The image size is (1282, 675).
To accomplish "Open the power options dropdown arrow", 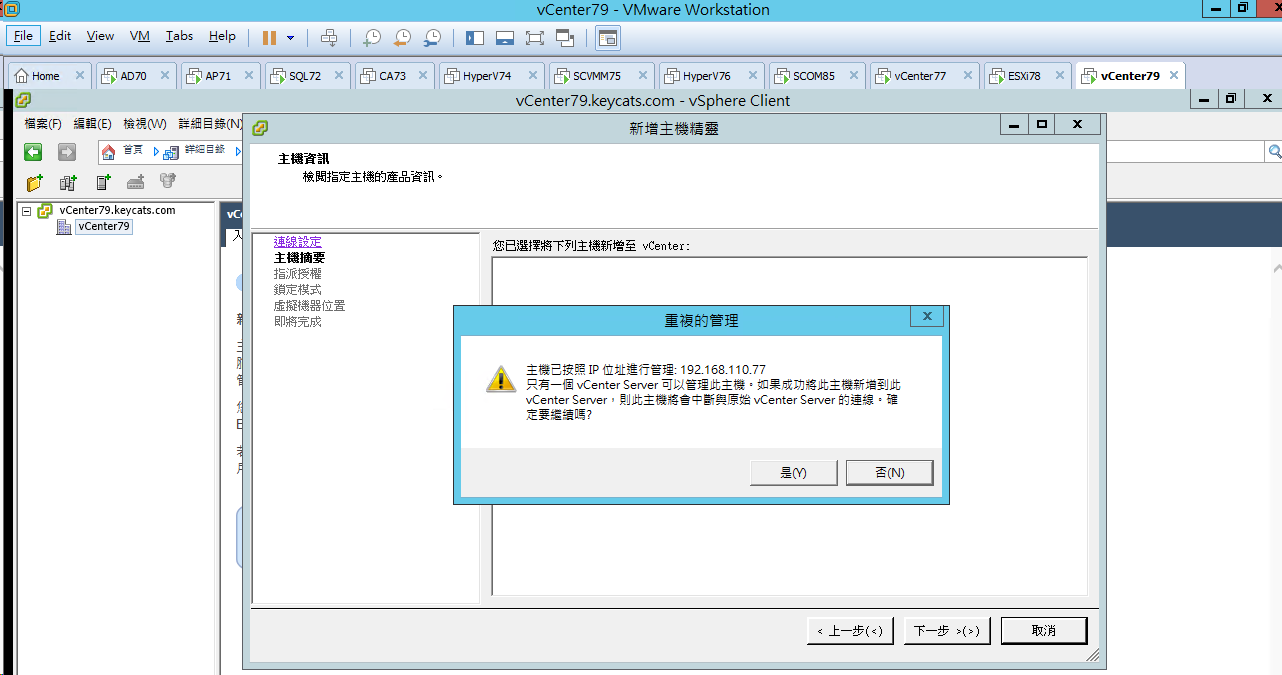I will point(291,38).
